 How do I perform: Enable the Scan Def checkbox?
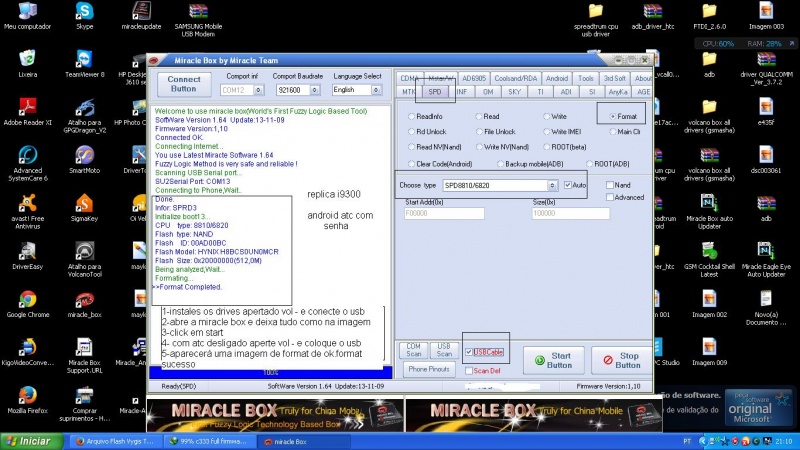(469, 371)
